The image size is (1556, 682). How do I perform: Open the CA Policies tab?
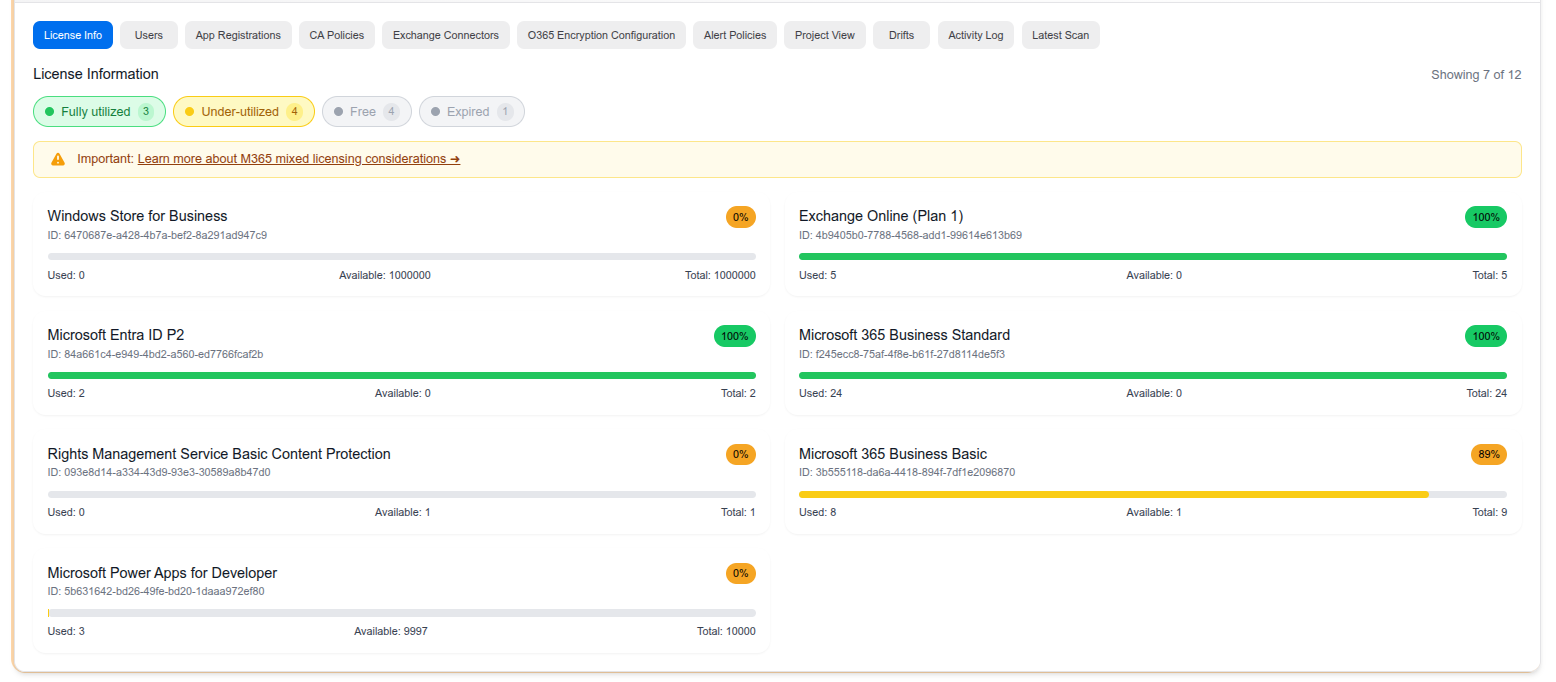[336, 35]
